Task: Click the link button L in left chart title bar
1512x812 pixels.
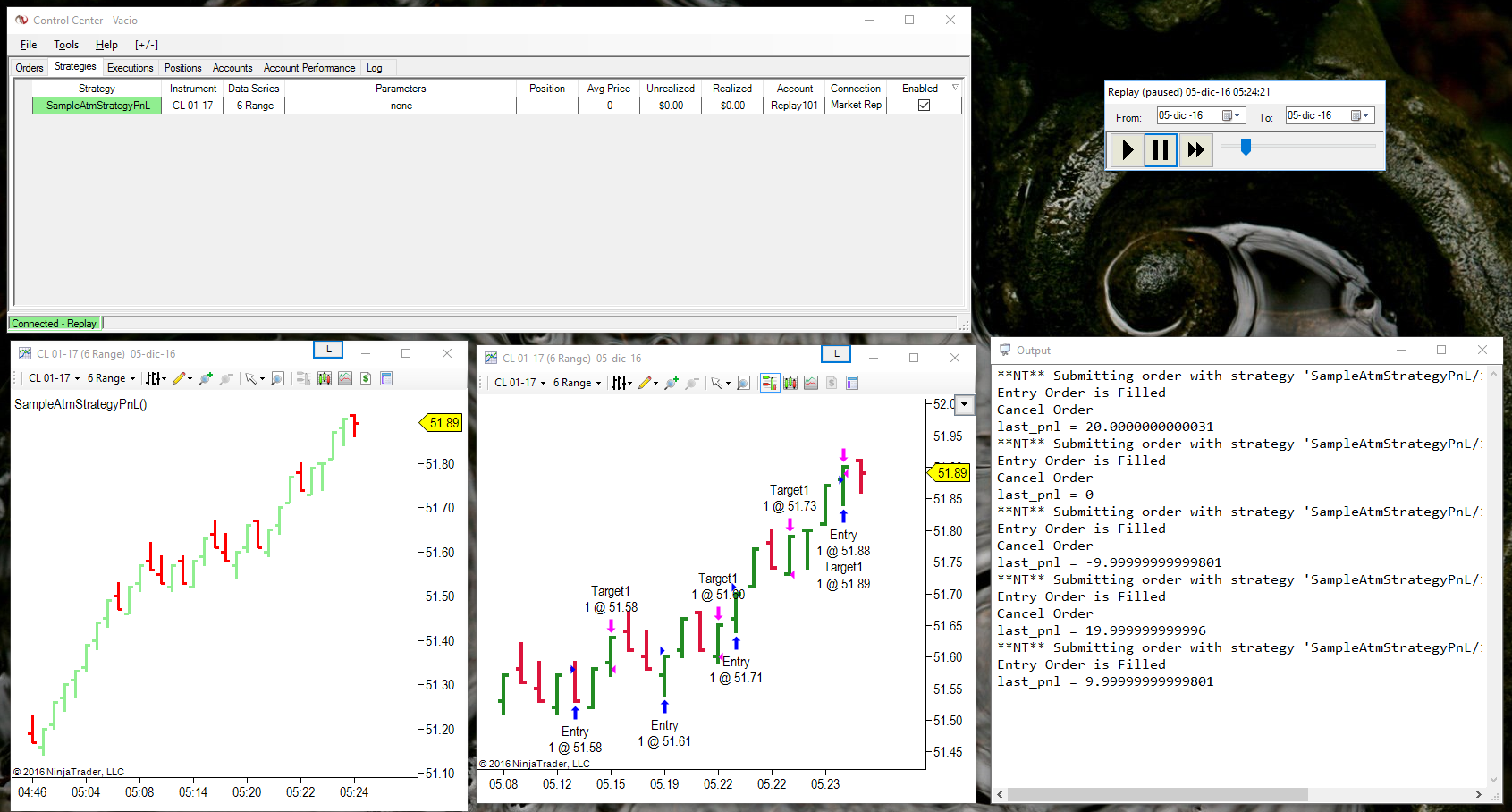Action: click(328, 350)
